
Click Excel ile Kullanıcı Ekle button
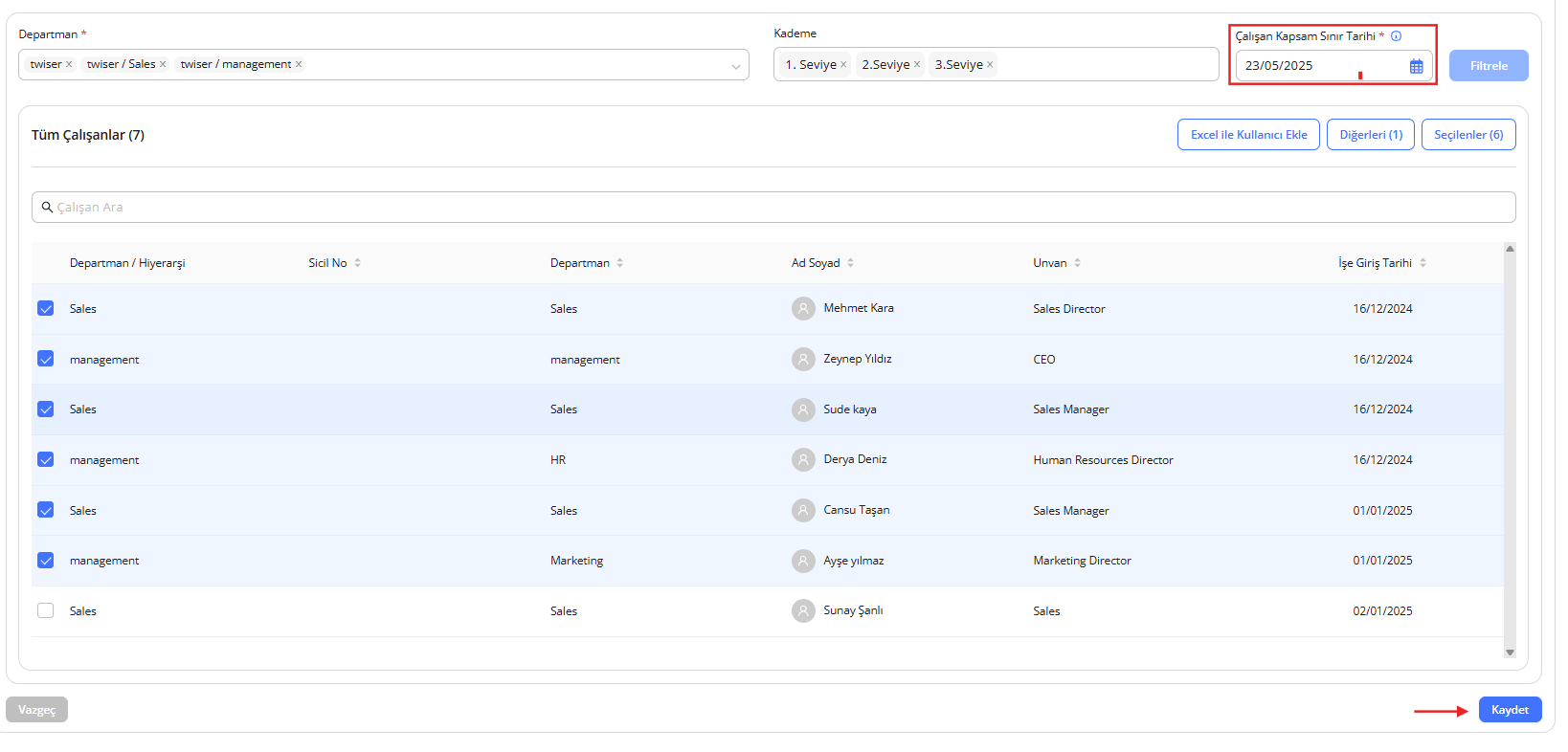click(x=1247, y=135)
